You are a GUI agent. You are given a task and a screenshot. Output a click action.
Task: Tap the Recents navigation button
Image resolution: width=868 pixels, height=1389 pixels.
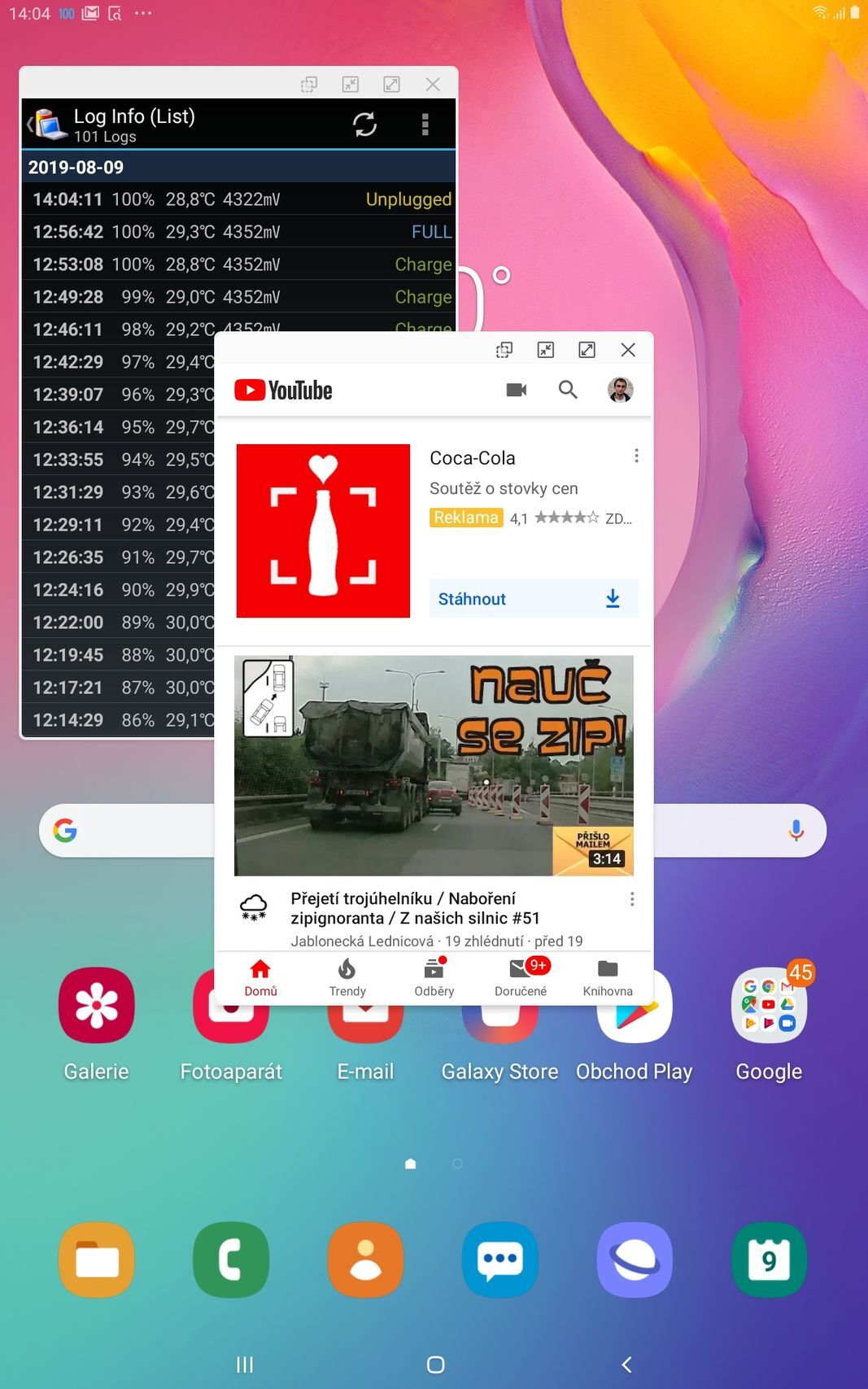pyautogui.click(x=245, y=1365)
